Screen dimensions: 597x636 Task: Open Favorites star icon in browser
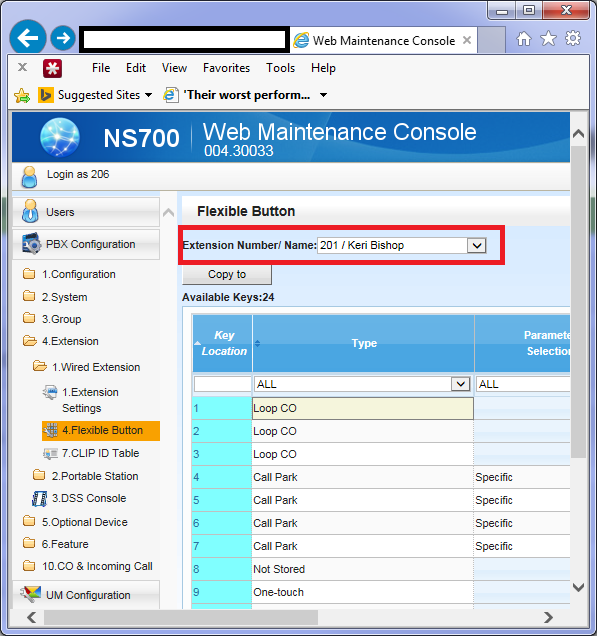click(548, 39)
